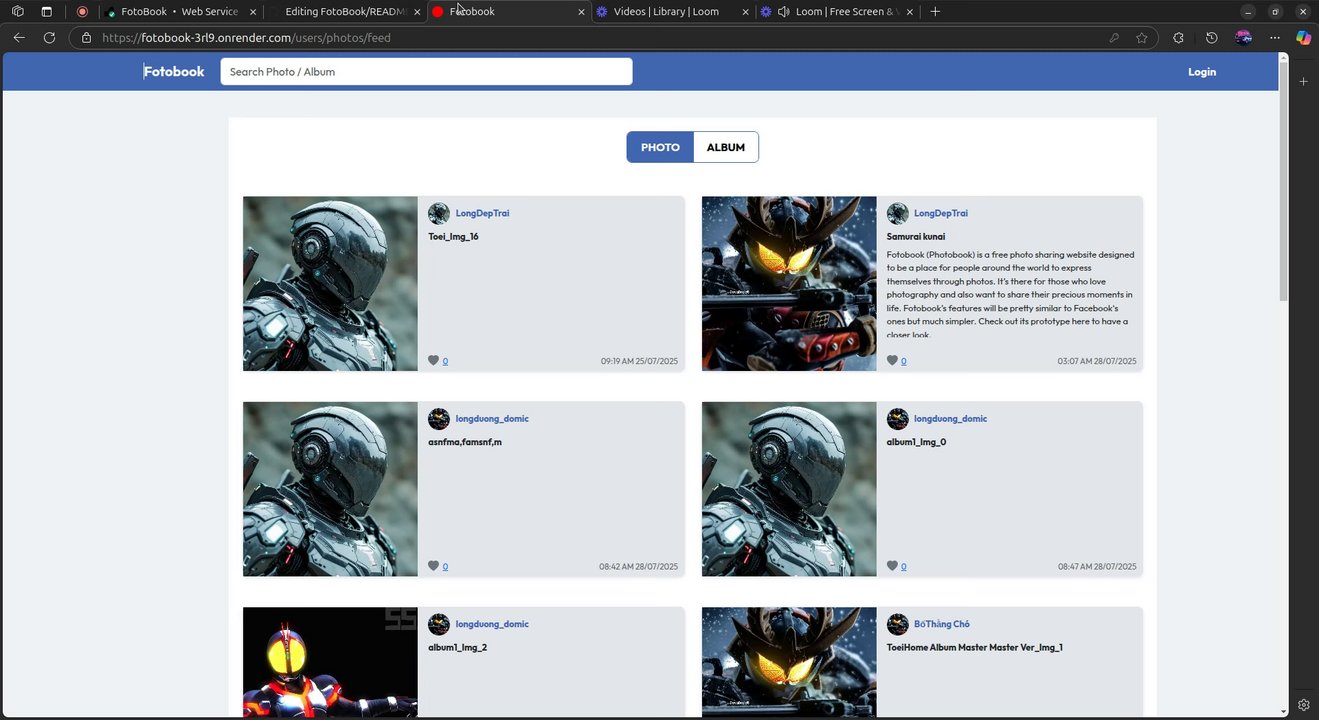View site information lock icon
Screen dimensions: 1319x720
[x=86, y=38]
